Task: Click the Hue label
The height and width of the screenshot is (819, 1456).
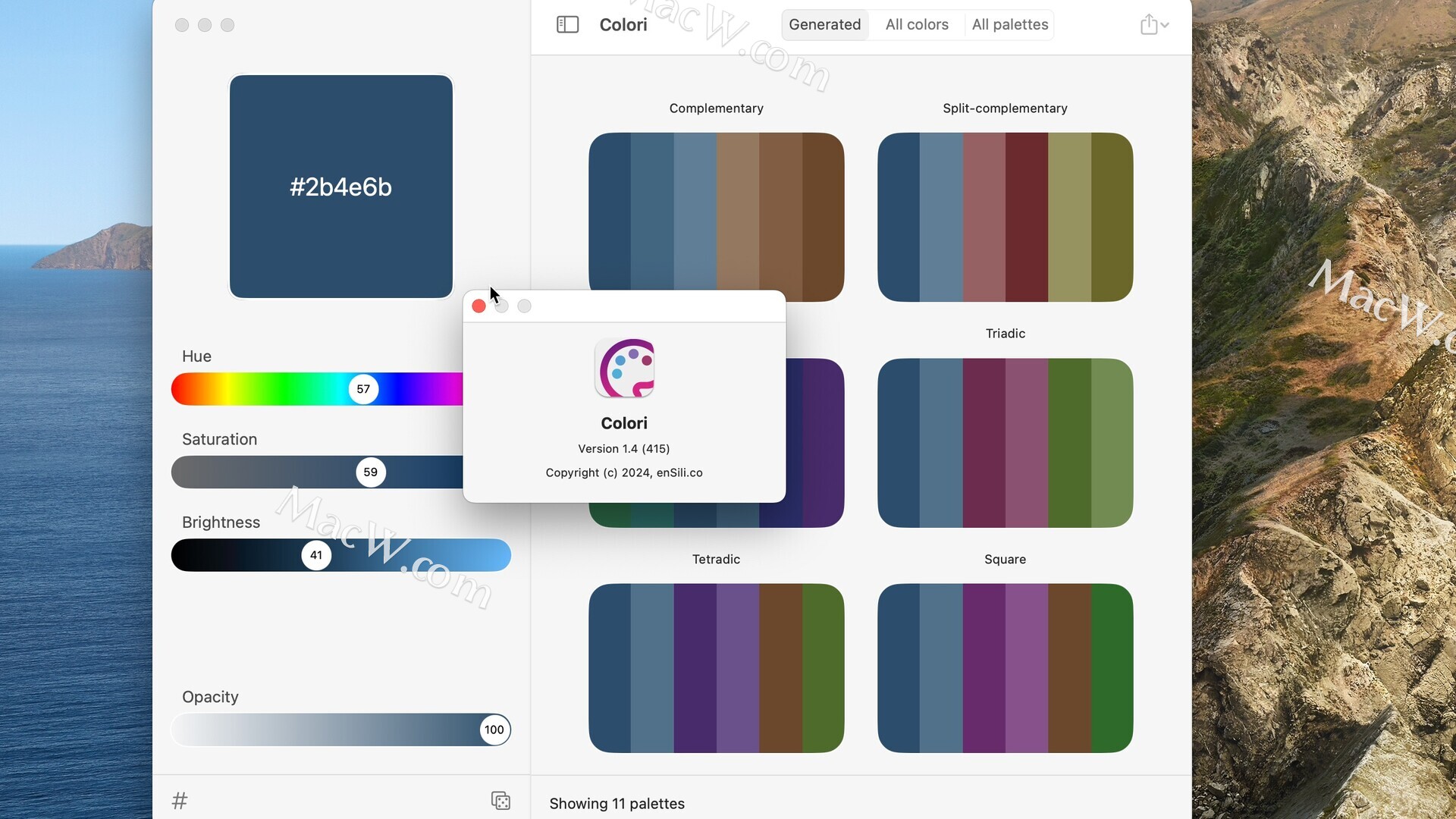Action: coord(196,356)
